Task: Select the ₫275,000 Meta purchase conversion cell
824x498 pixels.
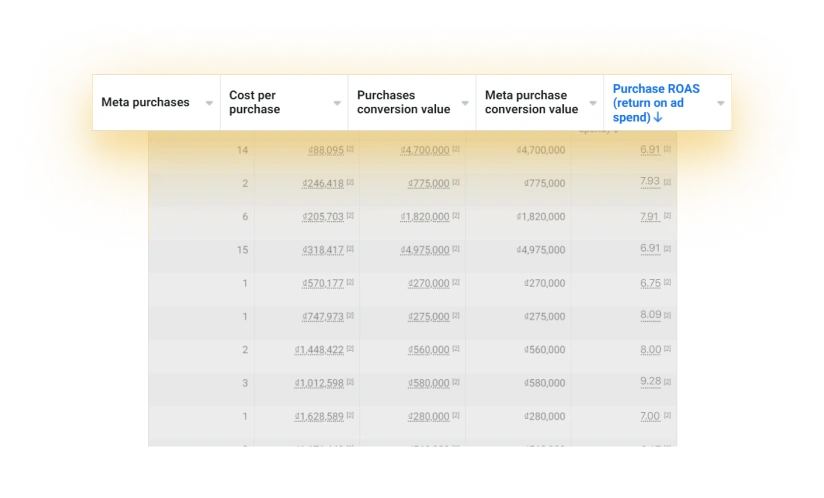Action: click(x=544, y=316)
